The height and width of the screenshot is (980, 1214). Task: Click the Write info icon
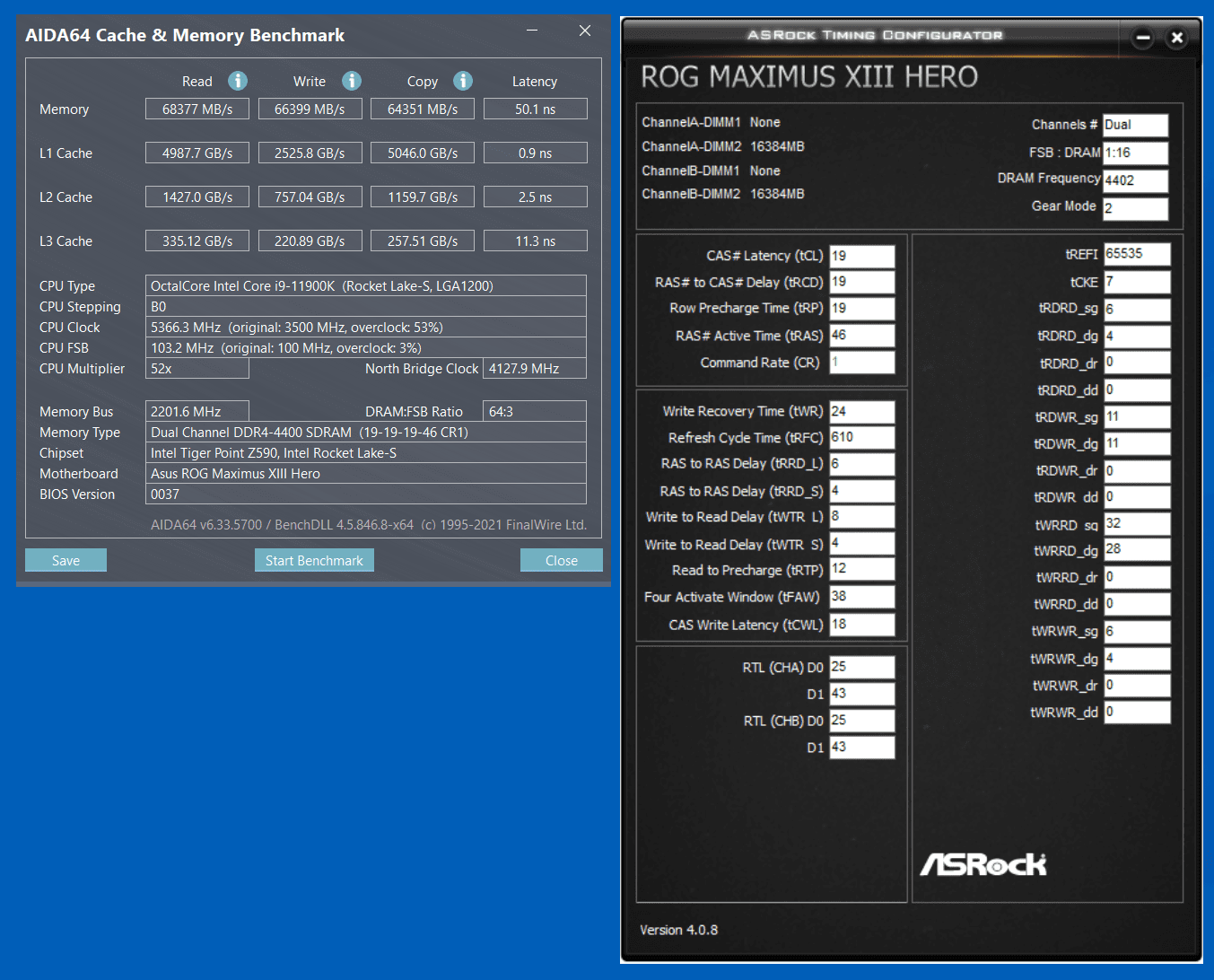[x=352, y=81]
